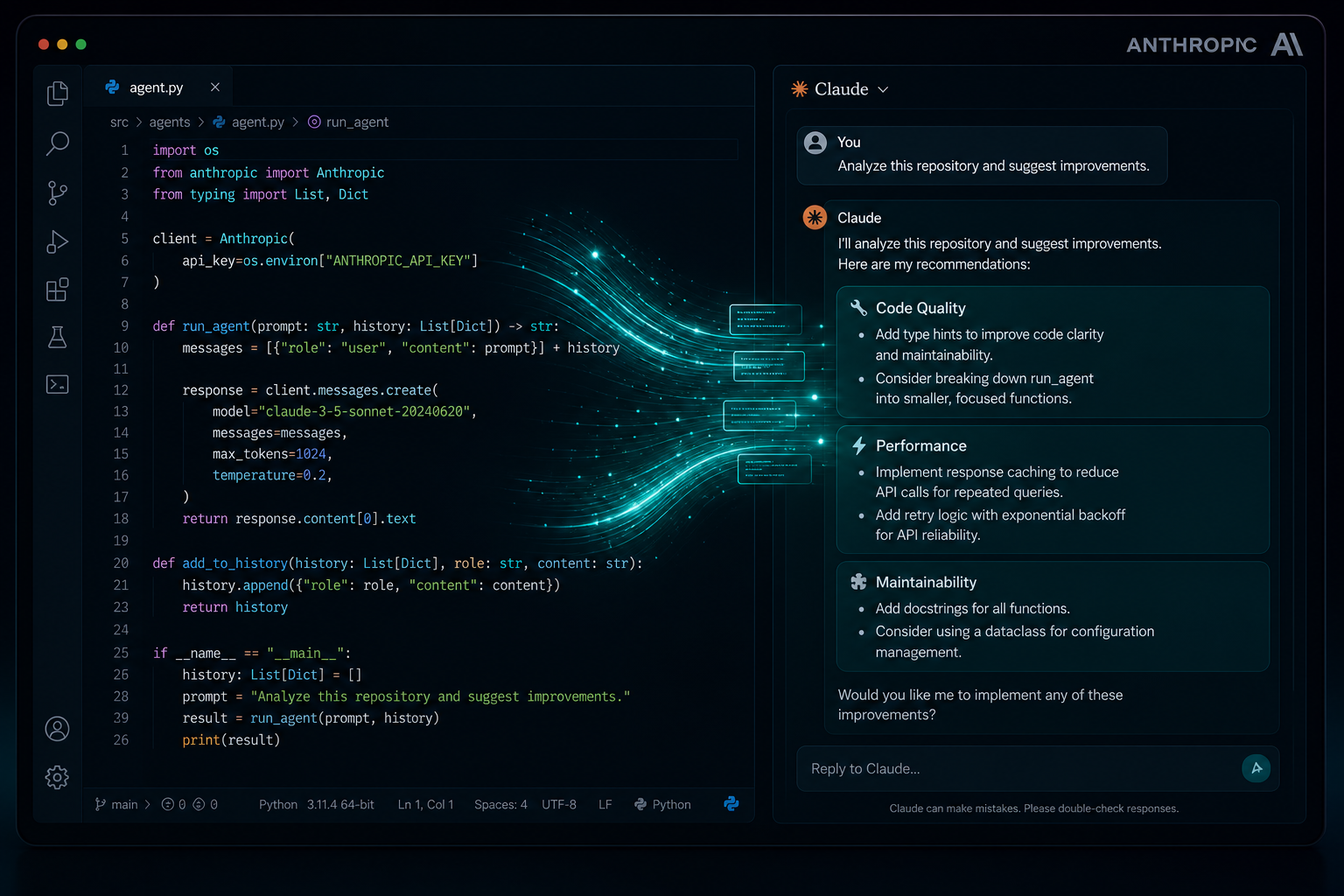1344x896 pixels.
Task: Click suggestion Add docstrings for all functions
Action: pos(972,608)
